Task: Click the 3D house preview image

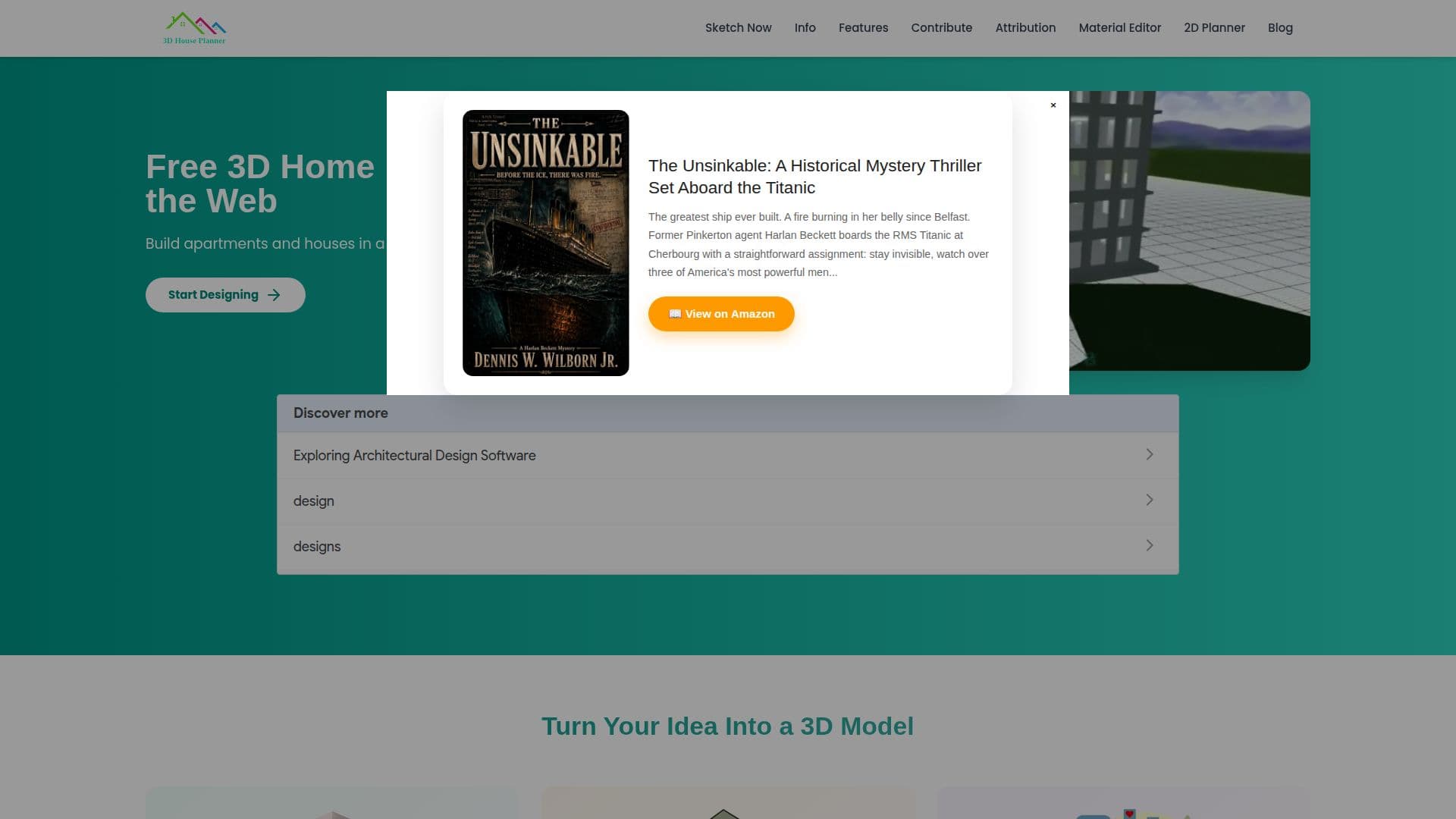Action: pos(1189,231)
